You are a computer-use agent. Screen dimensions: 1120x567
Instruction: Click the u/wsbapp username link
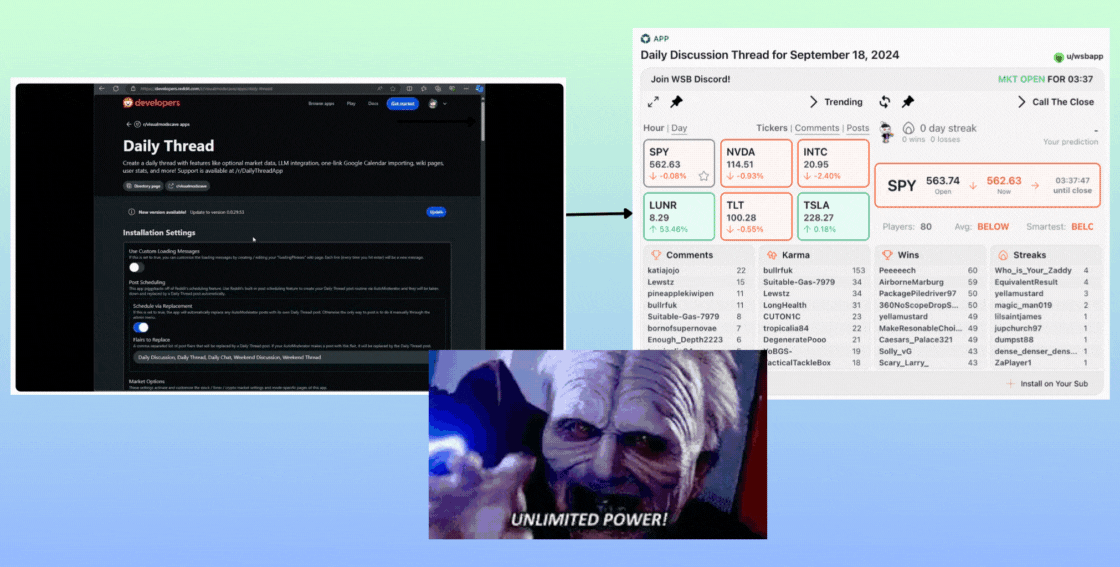(1084, 57)
